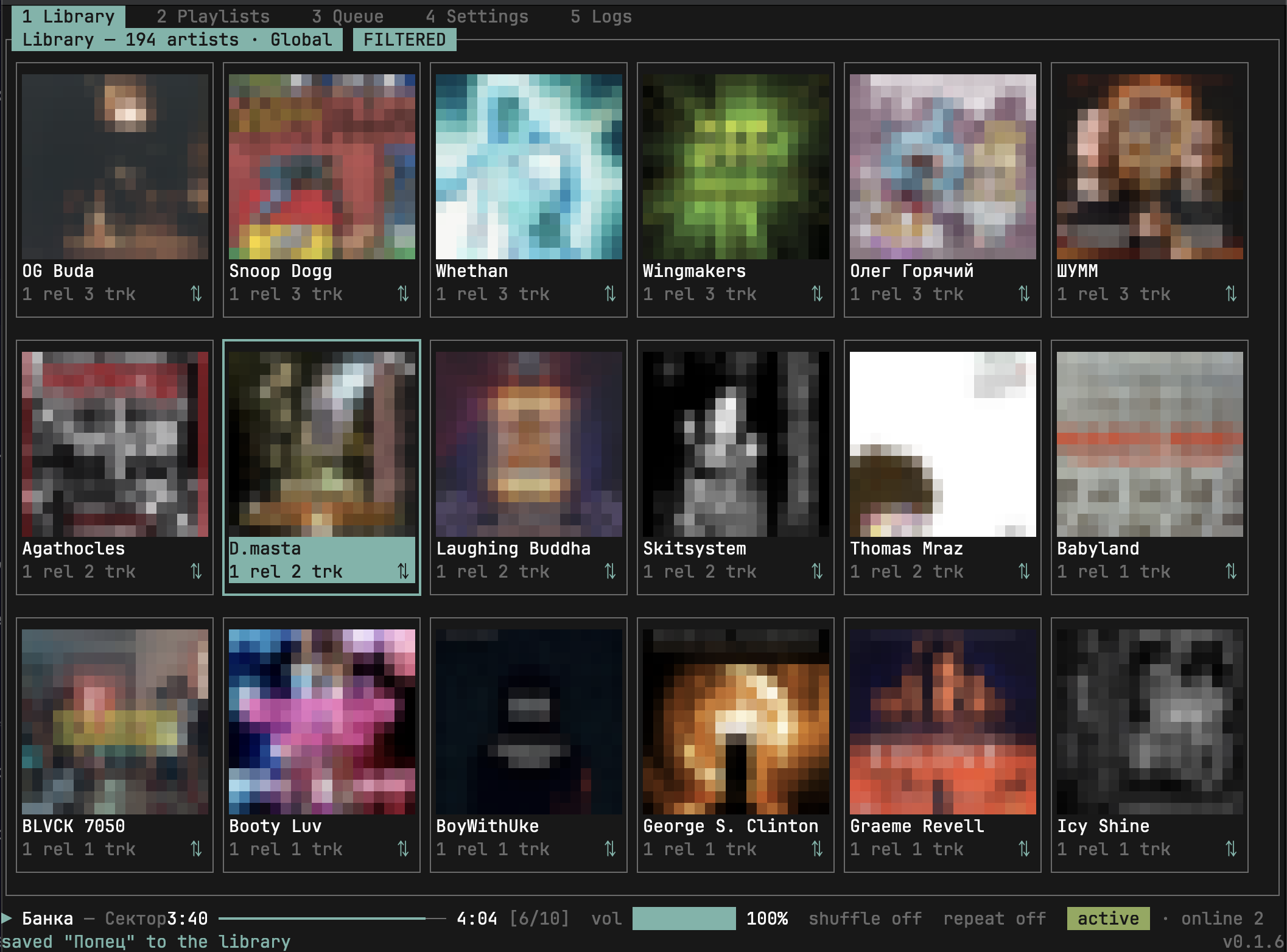
Task: Click the Snoop Dogg artist name
Action: 281,271
